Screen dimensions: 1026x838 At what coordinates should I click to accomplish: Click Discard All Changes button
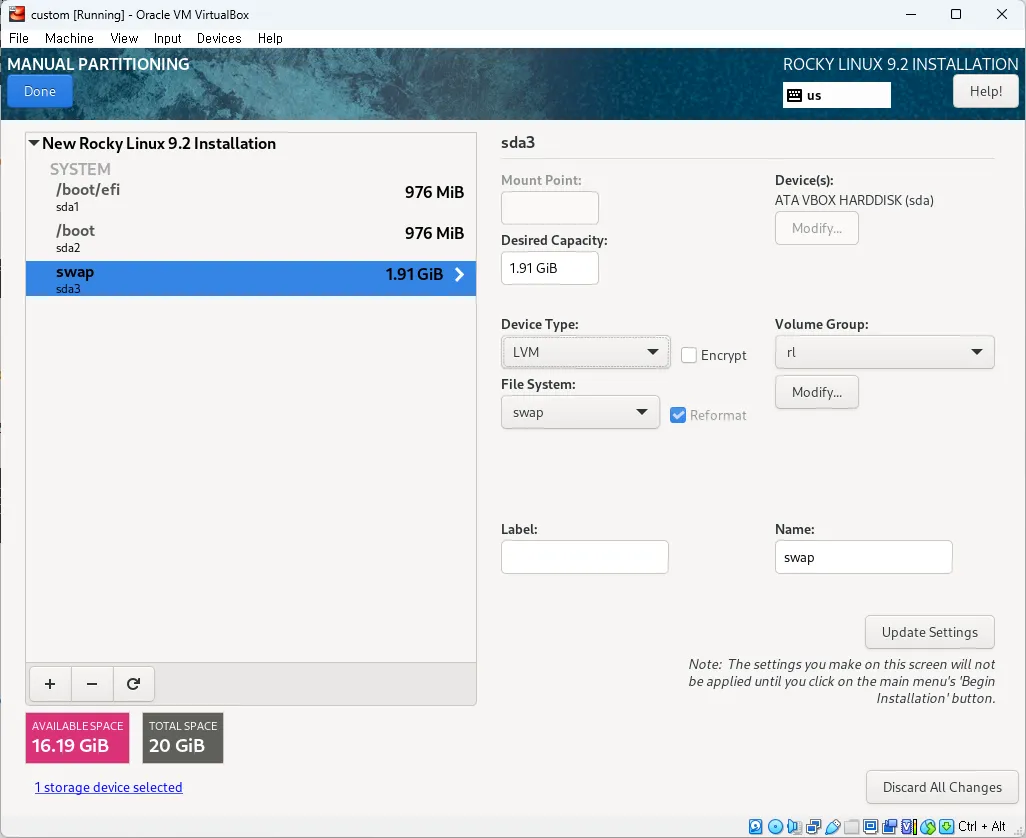(942, 787)
